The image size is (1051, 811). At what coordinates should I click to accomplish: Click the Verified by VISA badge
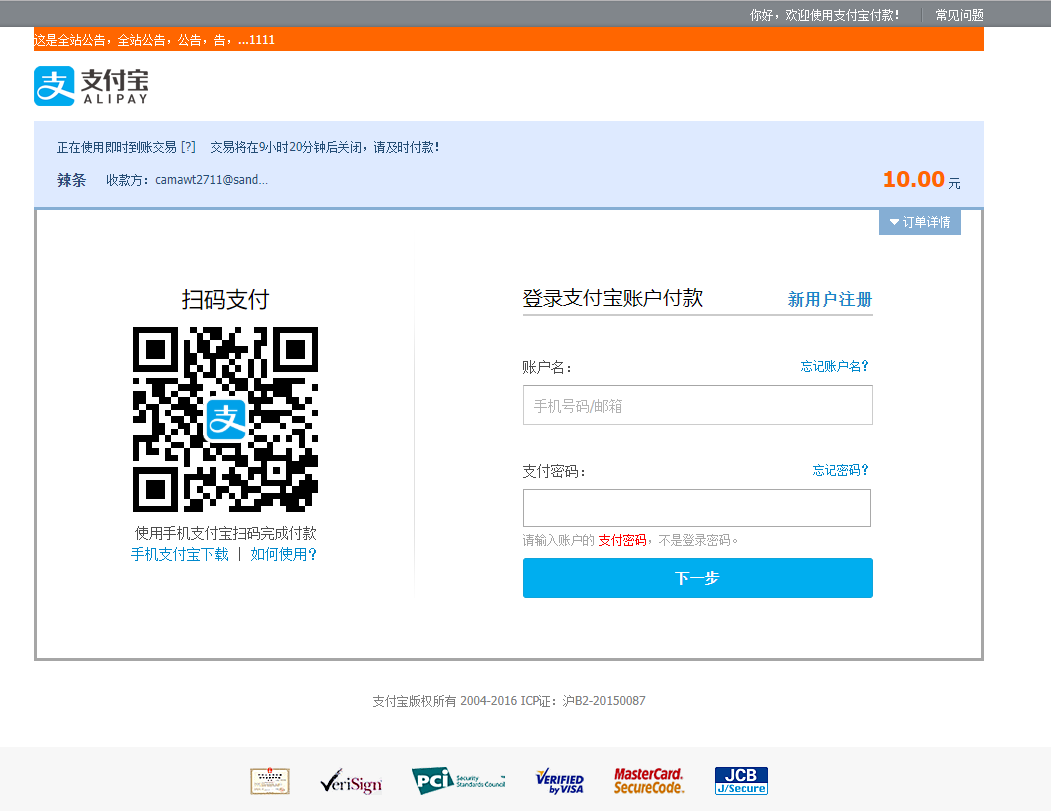click(x=560, y=782)
